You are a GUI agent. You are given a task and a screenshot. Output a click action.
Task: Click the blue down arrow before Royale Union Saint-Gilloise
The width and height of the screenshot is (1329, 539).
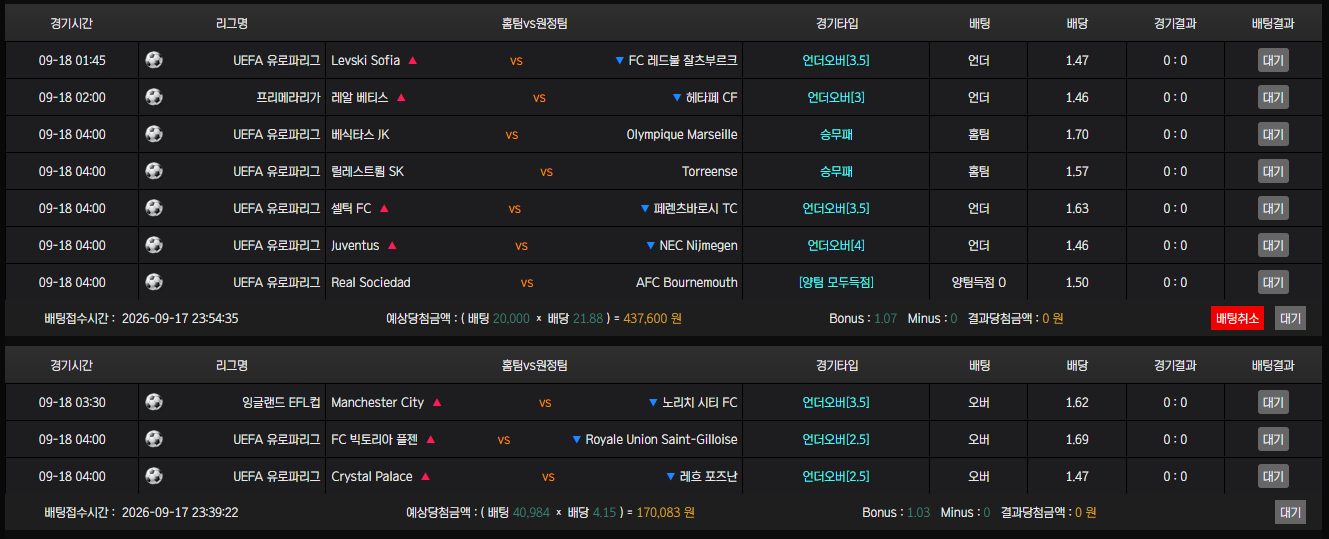click(576, 440)
